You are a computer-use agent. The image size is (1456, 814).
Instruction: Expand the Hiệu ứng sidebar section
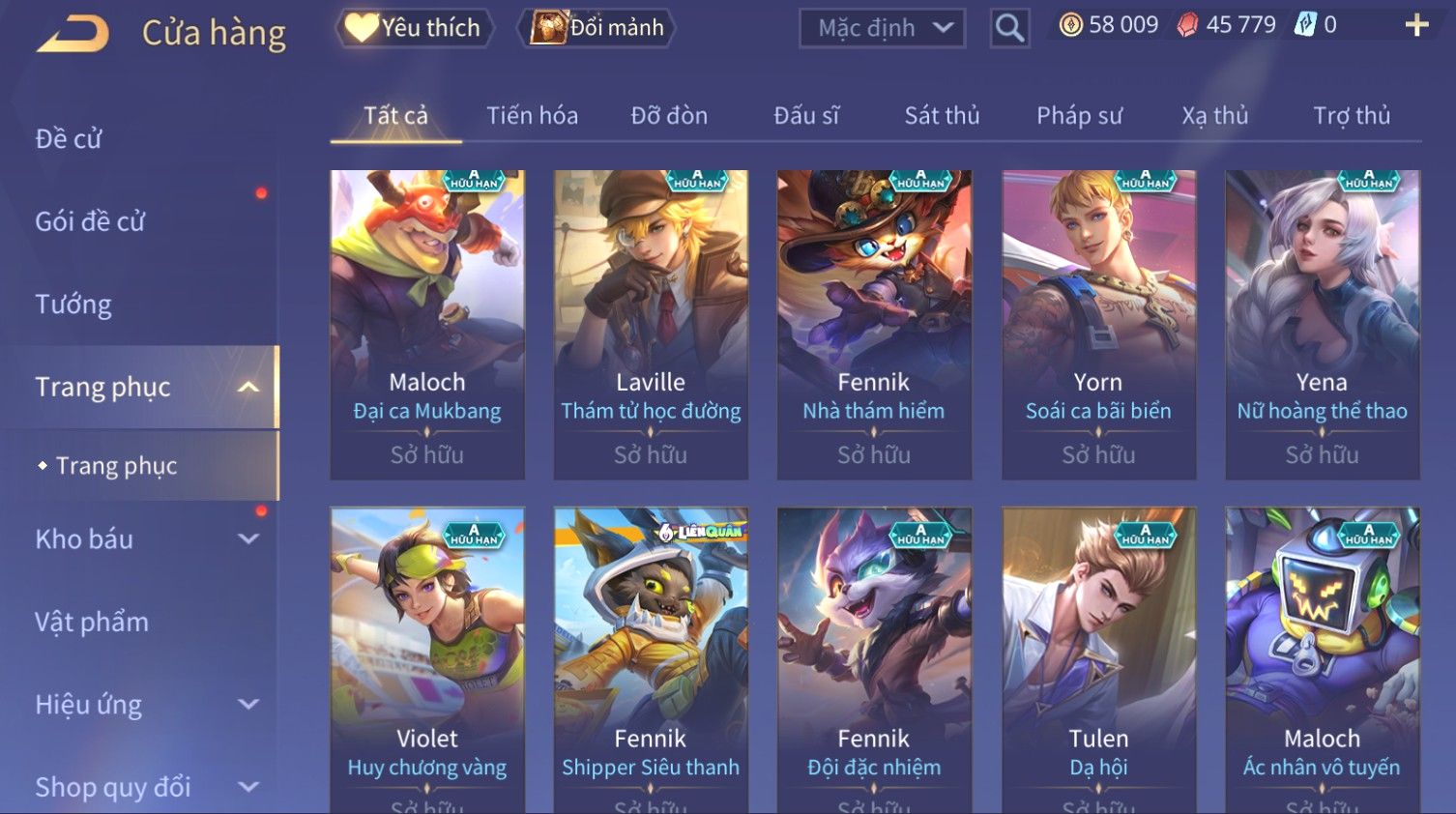click(x=248, y=704)
